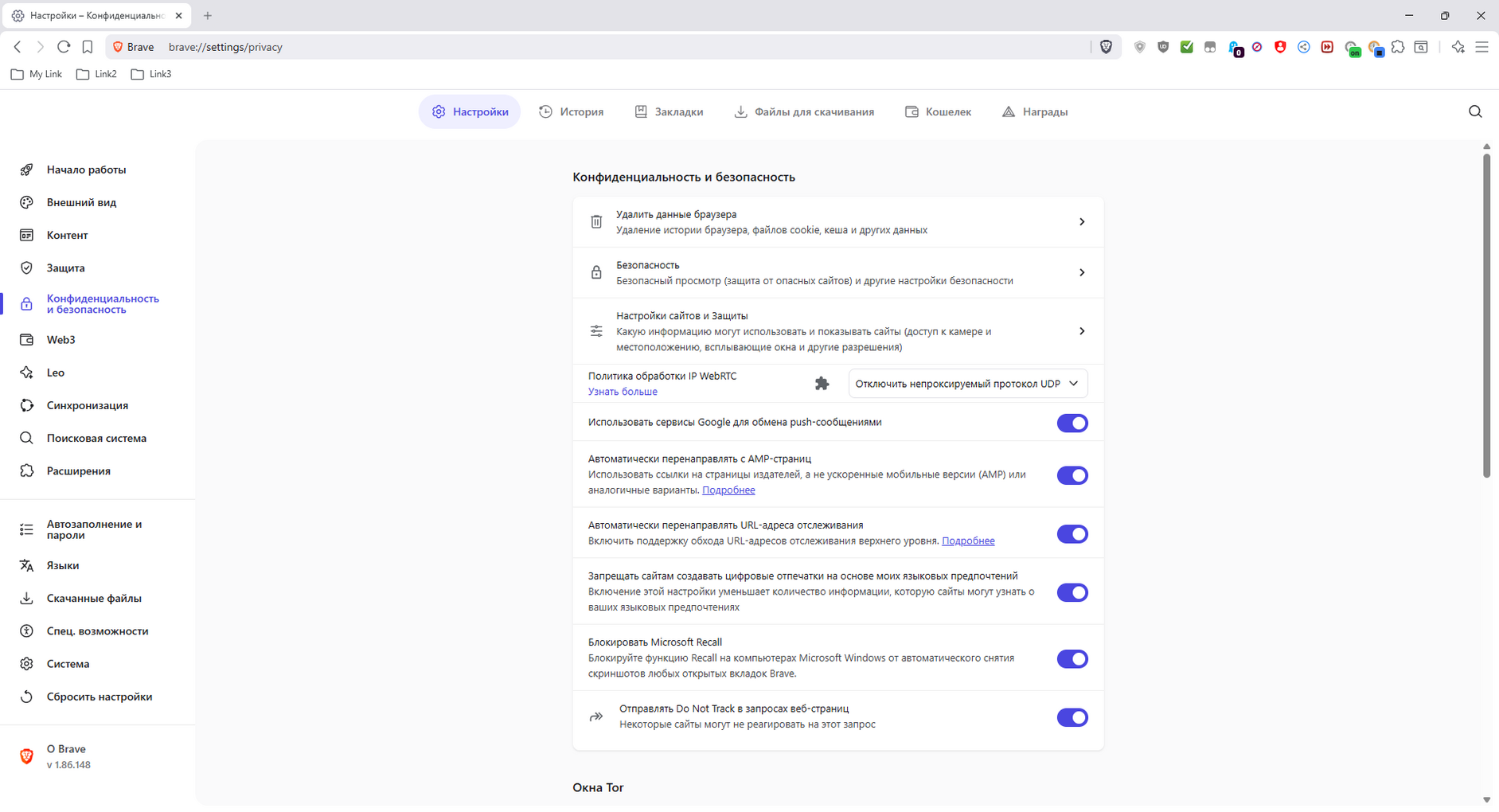The width and height of the screenshot is (1499, 812).
Task: Turn off Блокировать Microsoft Recall
Action: pos(1072,658)
